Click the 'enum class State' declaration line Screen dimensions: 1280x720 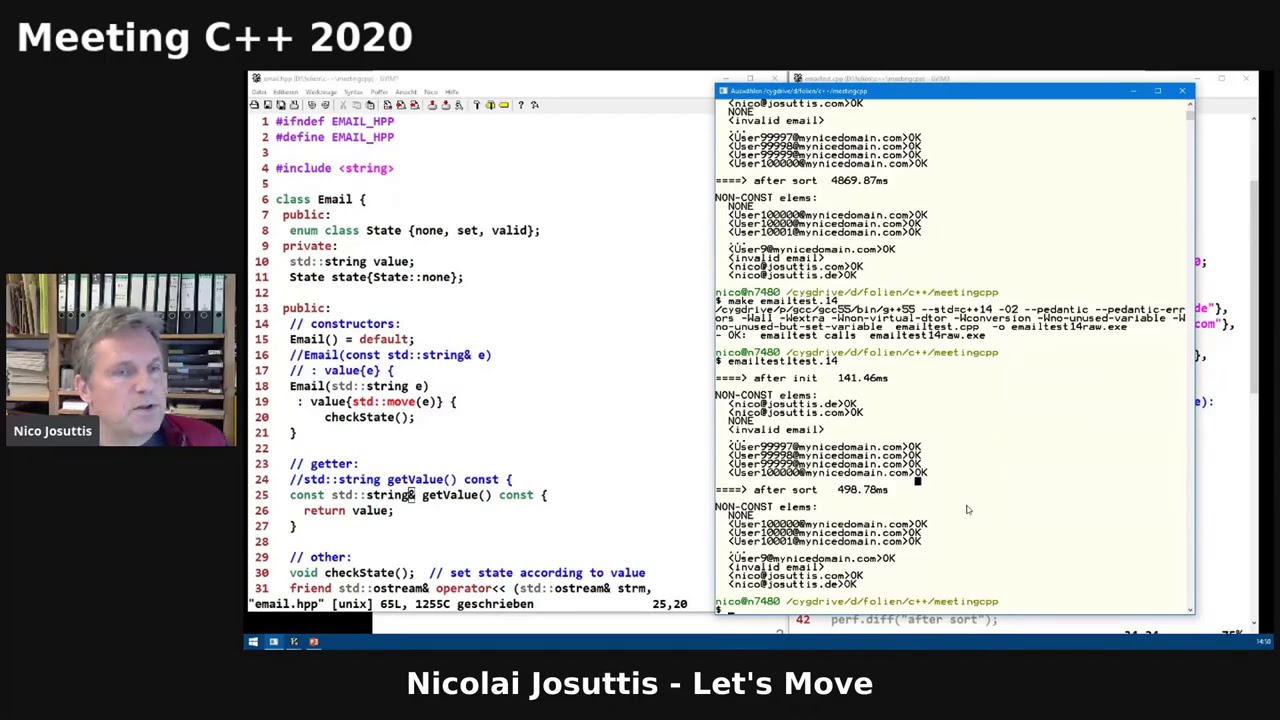tap(415, 230)
